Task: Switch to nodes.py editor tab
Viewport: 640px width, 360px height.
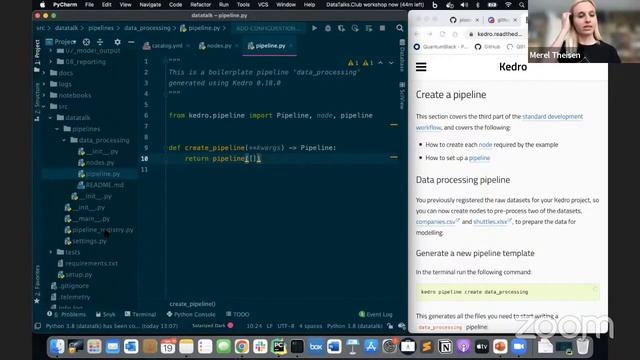Action: tap(219, 46)
